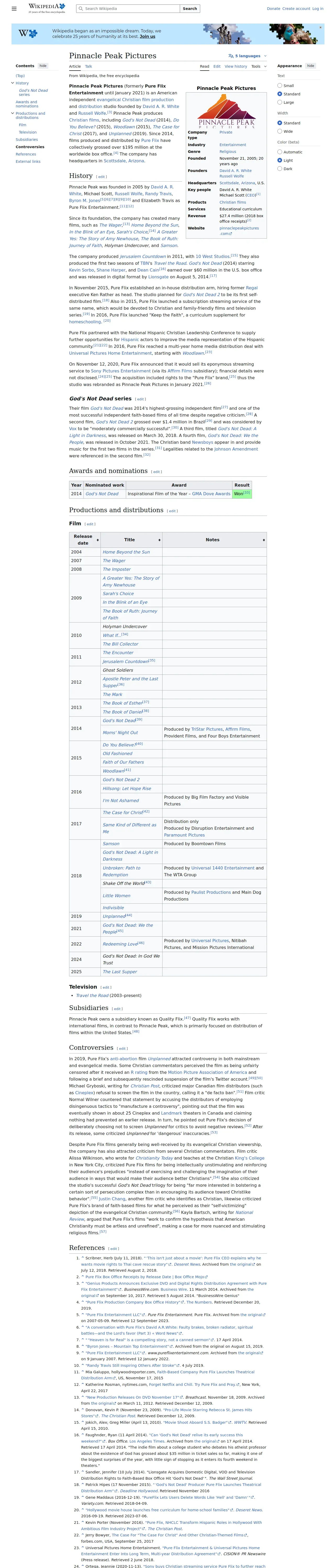Select Wide width option

click(x=280, y=131)
